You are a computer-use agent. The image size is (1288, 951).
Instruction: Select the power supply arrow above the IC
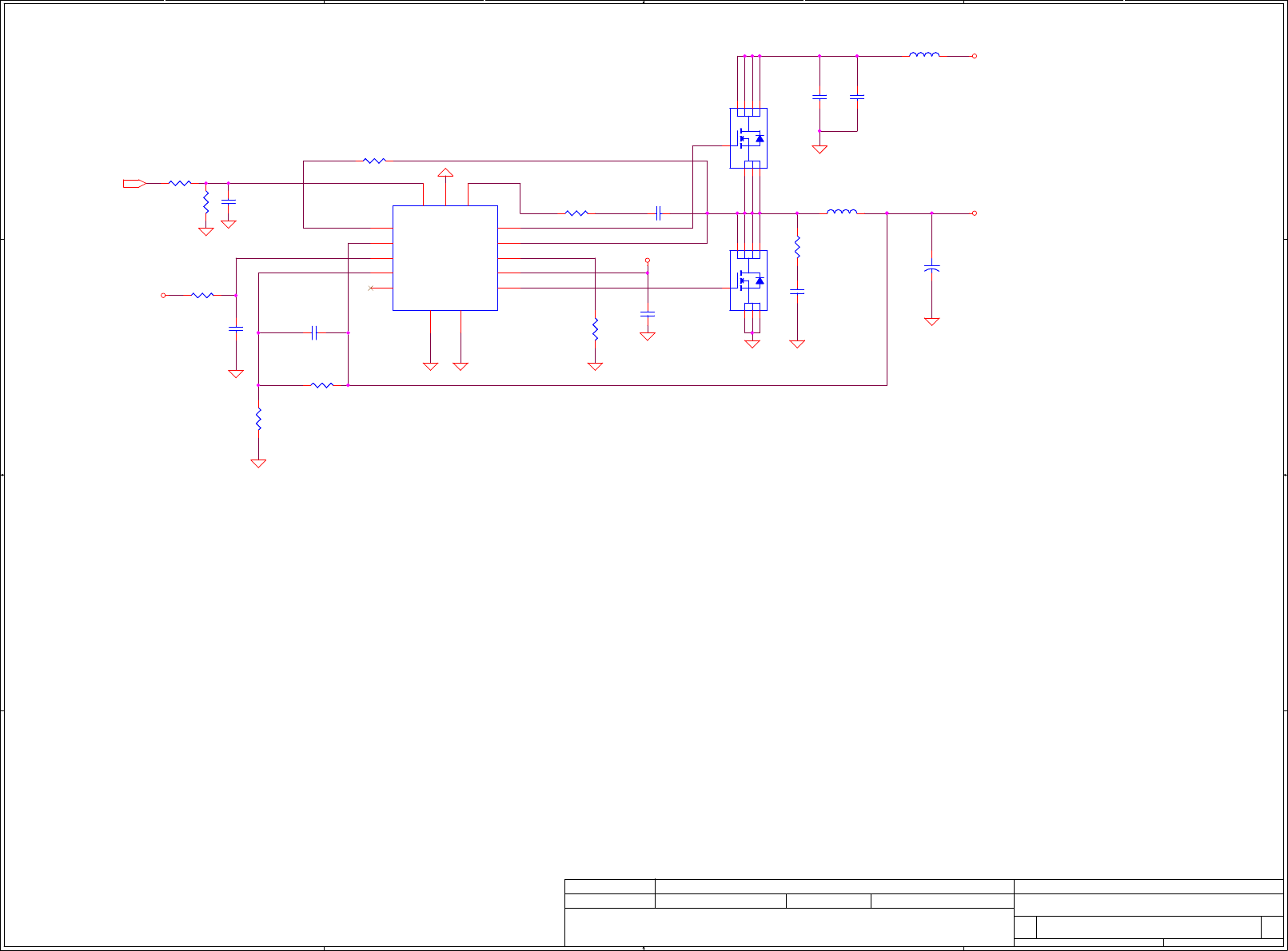click(445, 173)
